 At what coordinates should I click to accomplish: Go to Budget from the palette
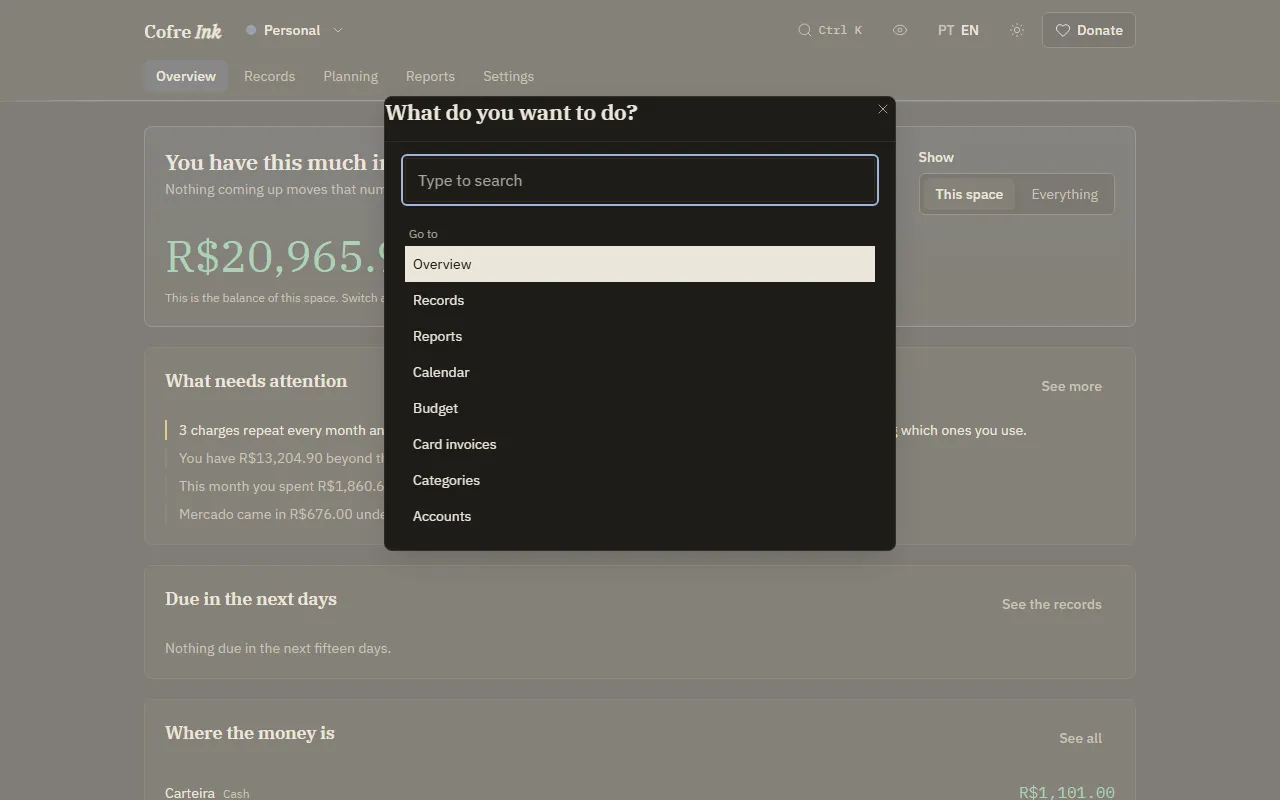pos(640,408)
